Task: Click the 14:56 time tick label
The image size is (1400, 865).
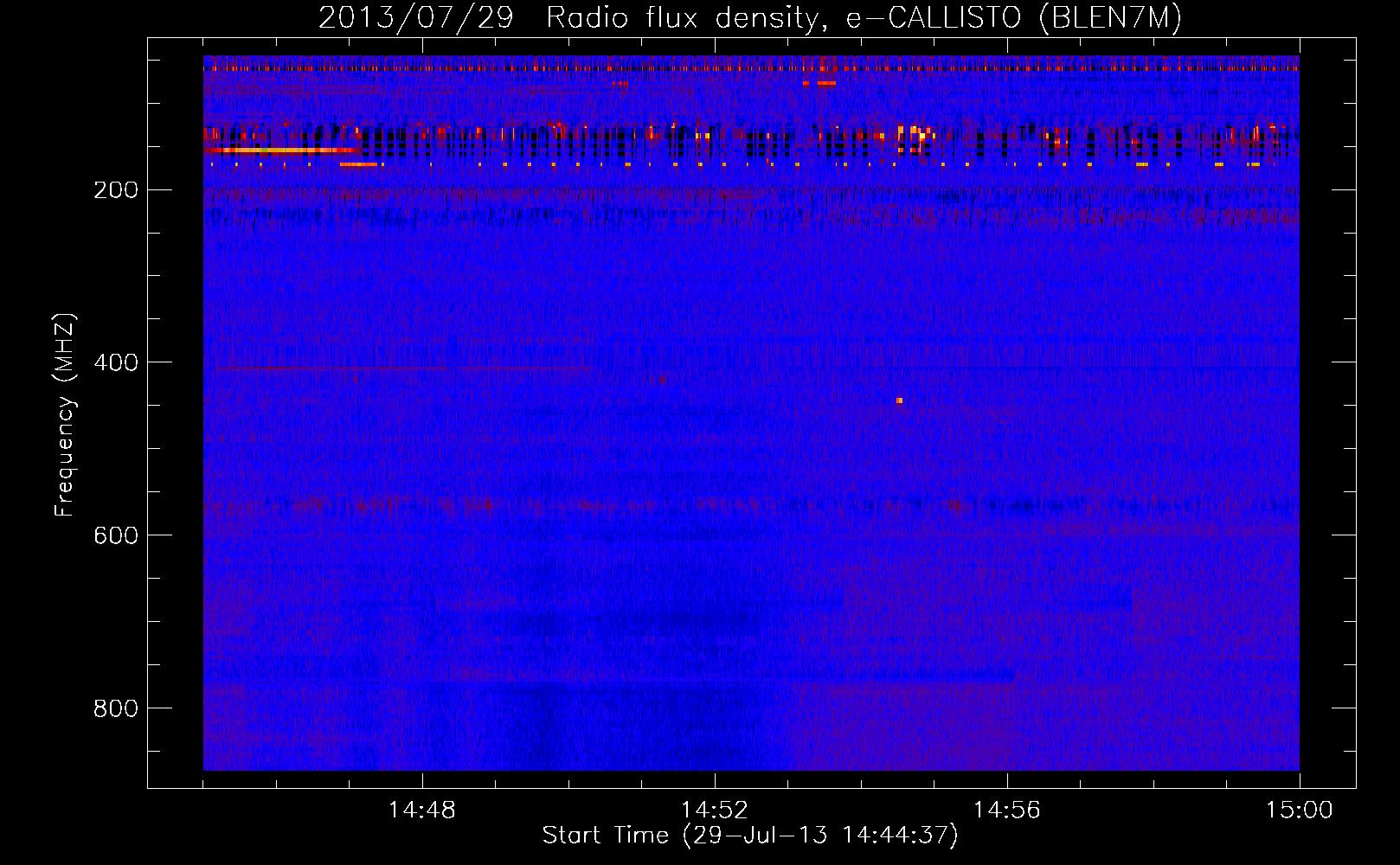Action: click(1007, 811)
